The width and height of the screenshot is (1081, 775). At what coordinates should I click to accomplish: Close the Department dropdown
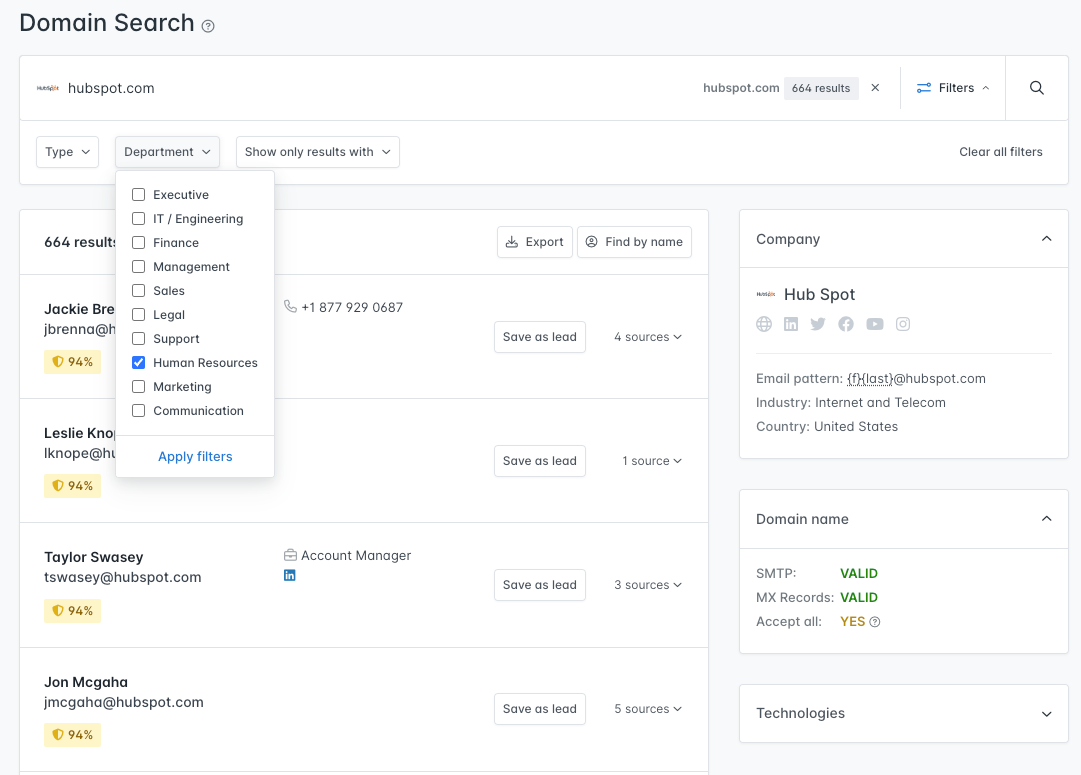click(x=168, y=152)
